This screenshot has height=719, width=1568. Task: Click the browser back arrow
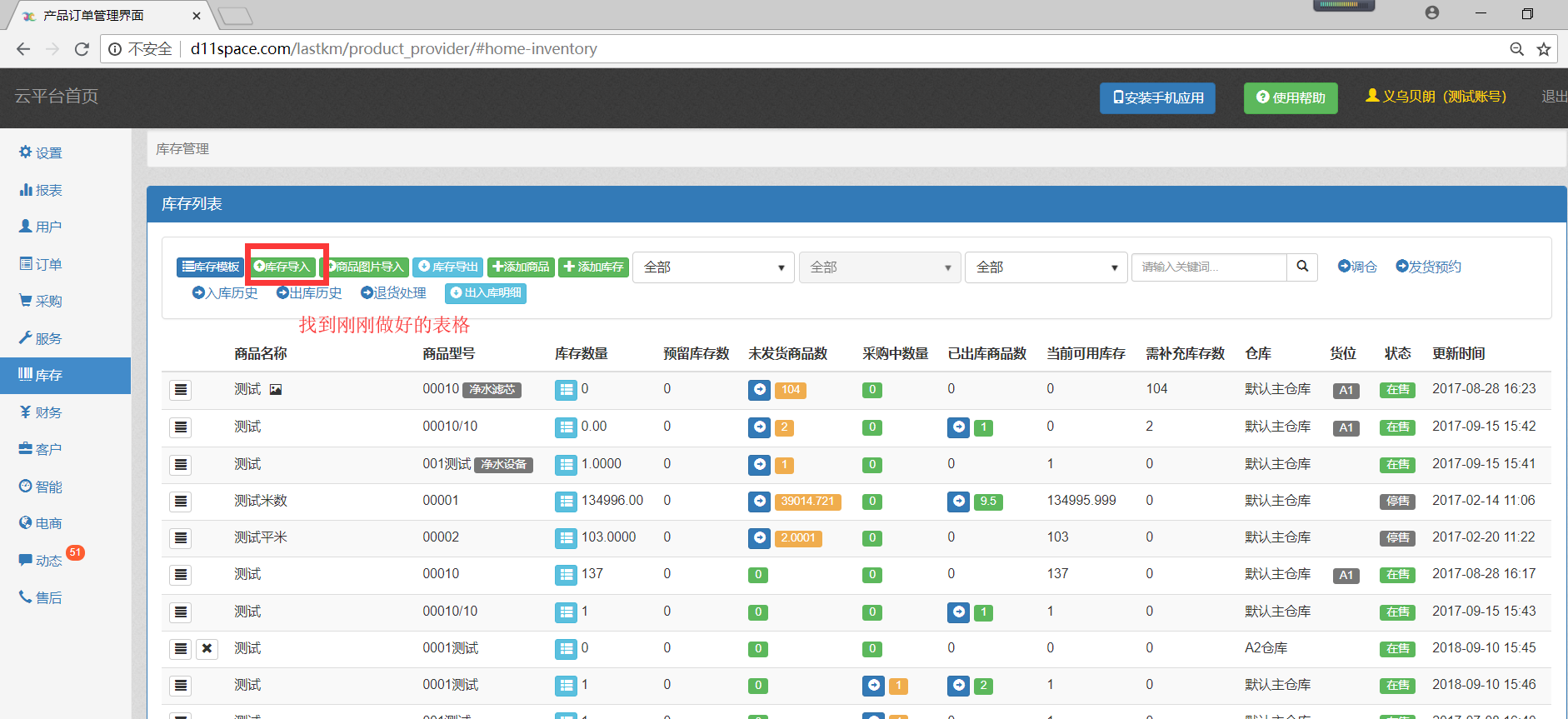pos(23,49)
